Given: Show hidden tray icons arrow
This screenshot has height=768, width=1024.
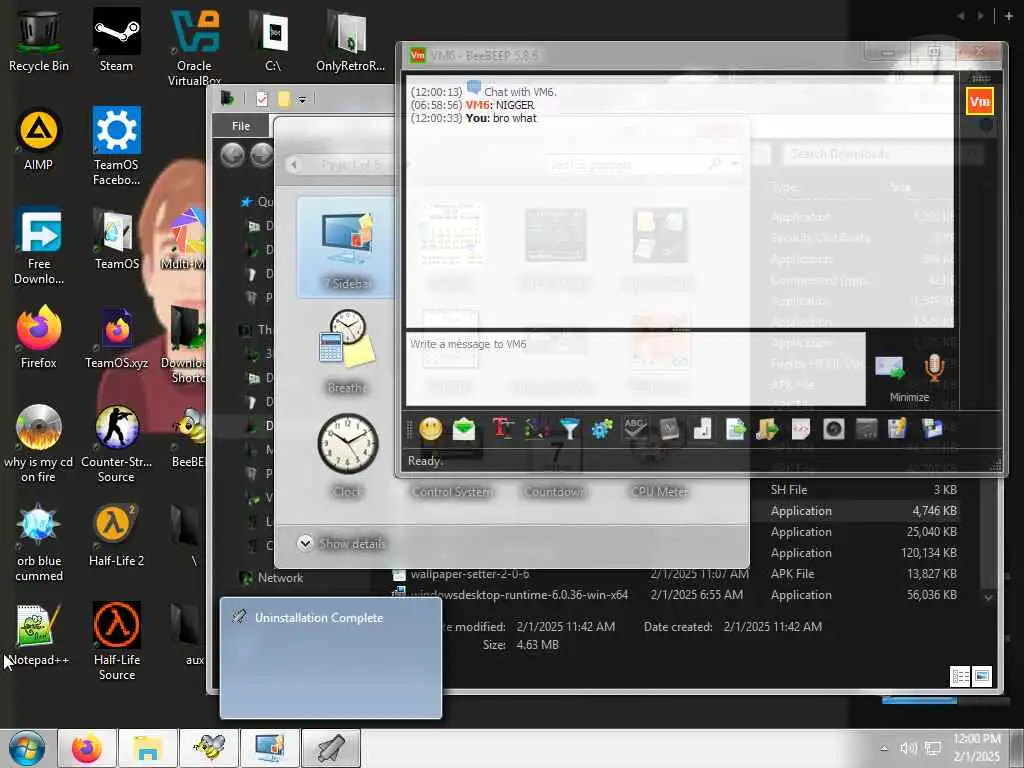Looking at the screenshot, I should pyautogui.click(x=884, y=748).
